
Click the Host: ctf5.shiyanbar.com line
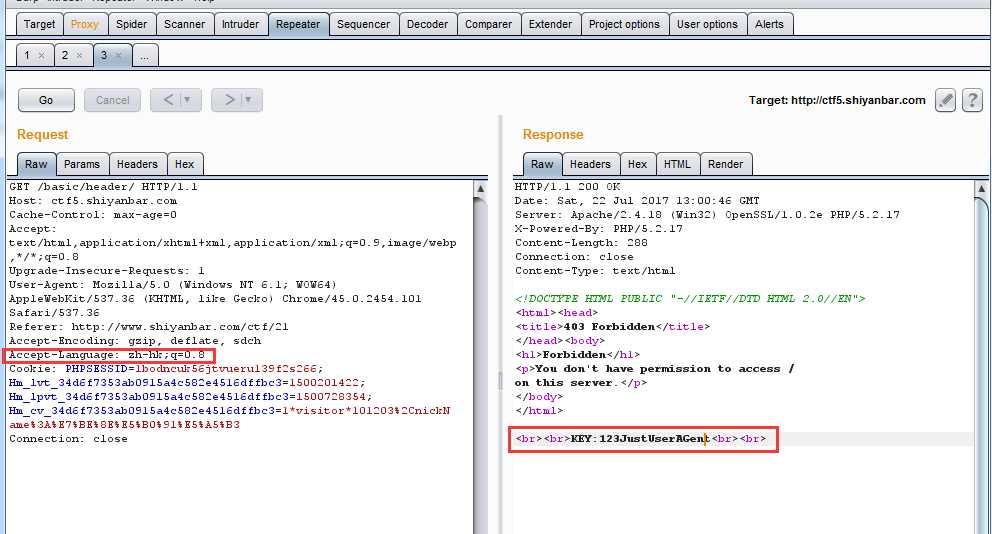(93, 201)
